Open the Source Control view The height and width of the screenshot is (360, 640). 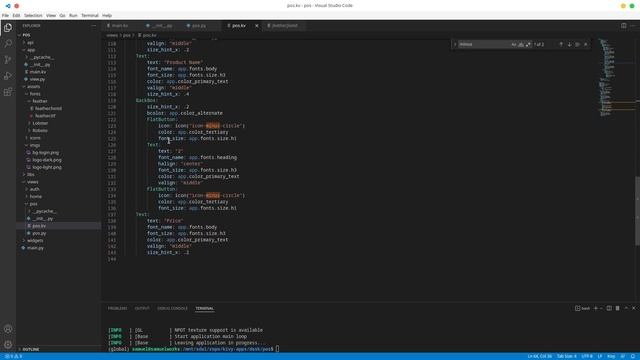tap(8, 60)
